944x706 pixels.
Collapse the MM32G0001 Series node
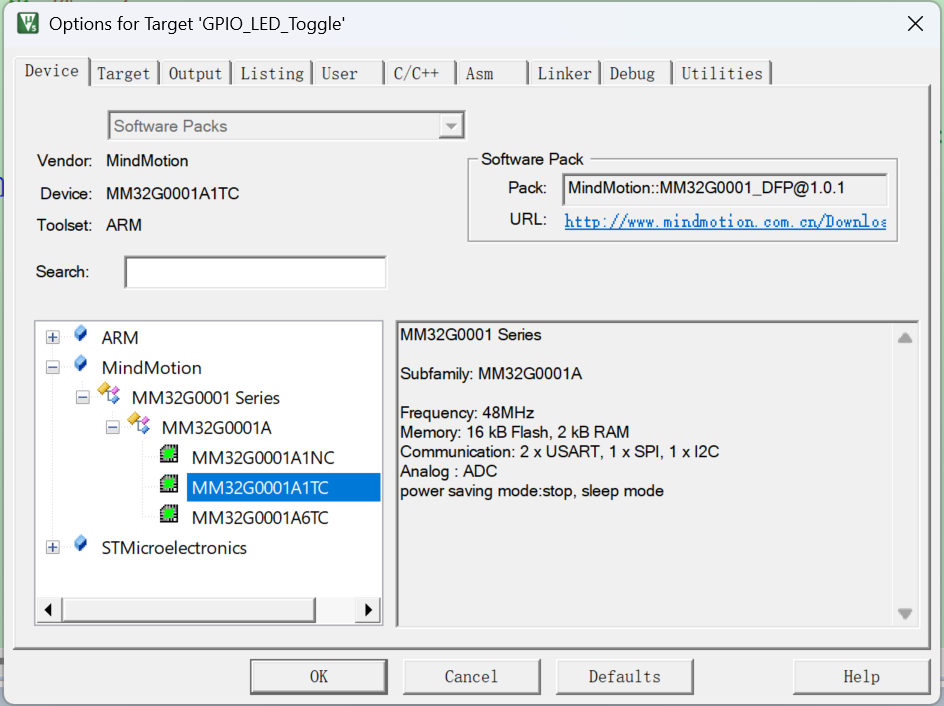click(x=83, y=398)
